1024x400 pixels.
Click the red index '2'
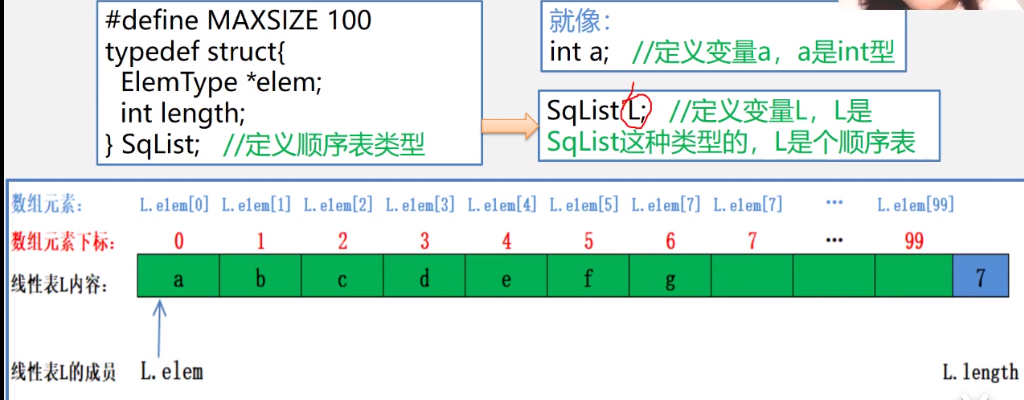(x=342, y=242)
